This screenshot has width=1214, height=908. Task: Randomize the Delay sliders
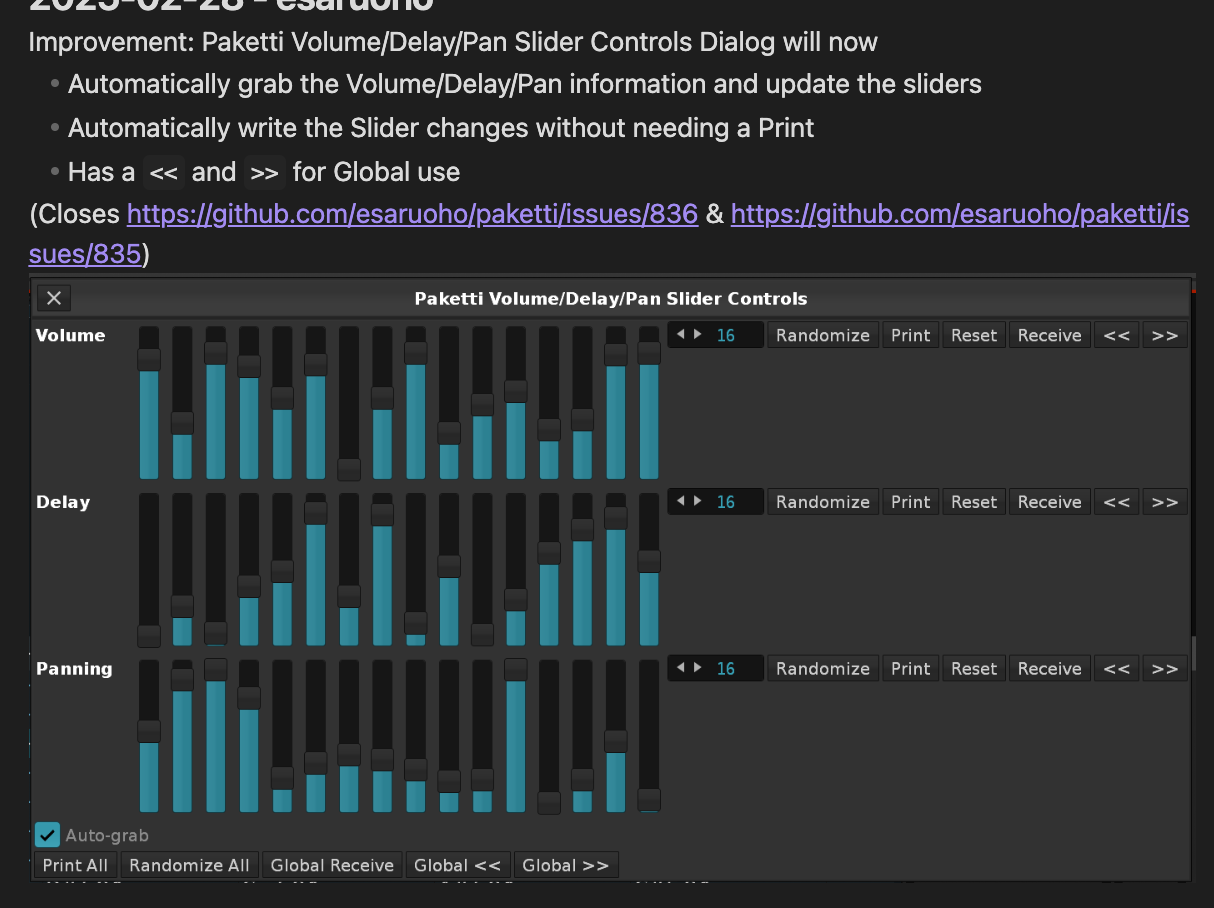823,502
